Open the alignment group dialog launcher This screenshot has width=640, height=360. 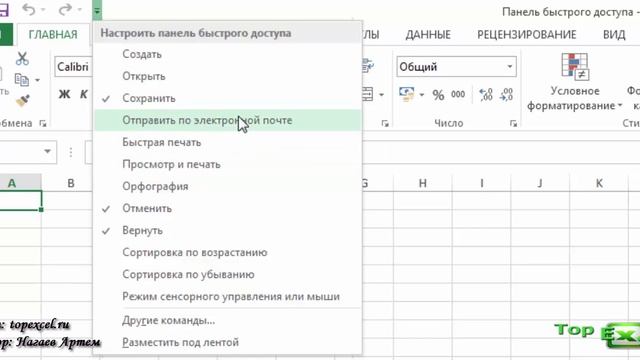pyautogui.click(x=385, y=123)
